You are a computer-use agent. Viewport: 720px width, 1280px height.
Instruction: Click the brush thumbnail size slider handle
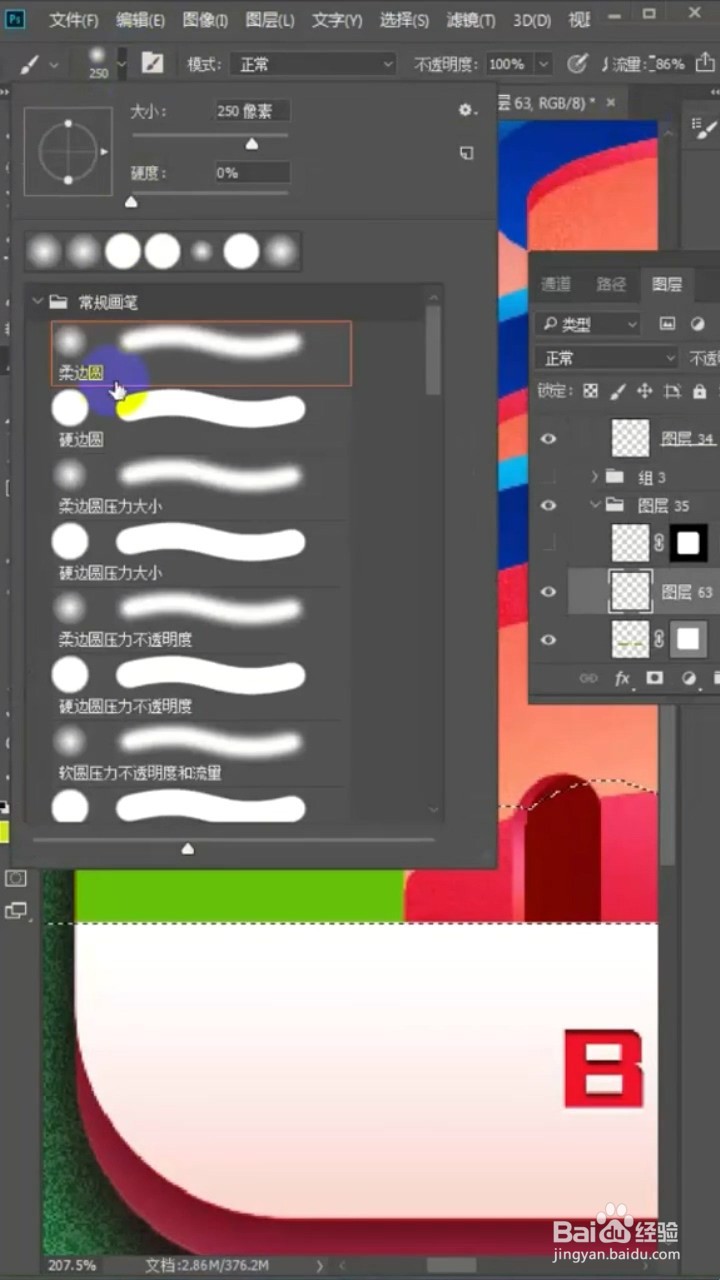(187, 849)
